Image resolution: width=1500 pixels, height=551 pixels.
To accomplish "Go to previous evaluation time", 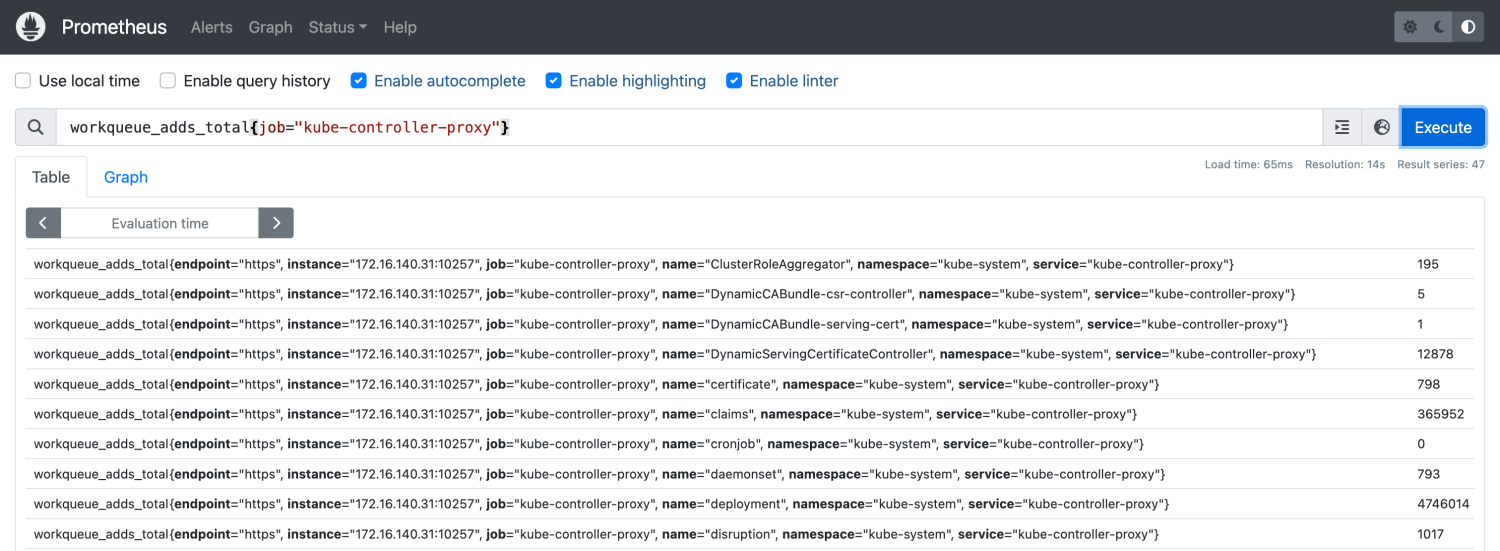I will (x=43, y=223).
